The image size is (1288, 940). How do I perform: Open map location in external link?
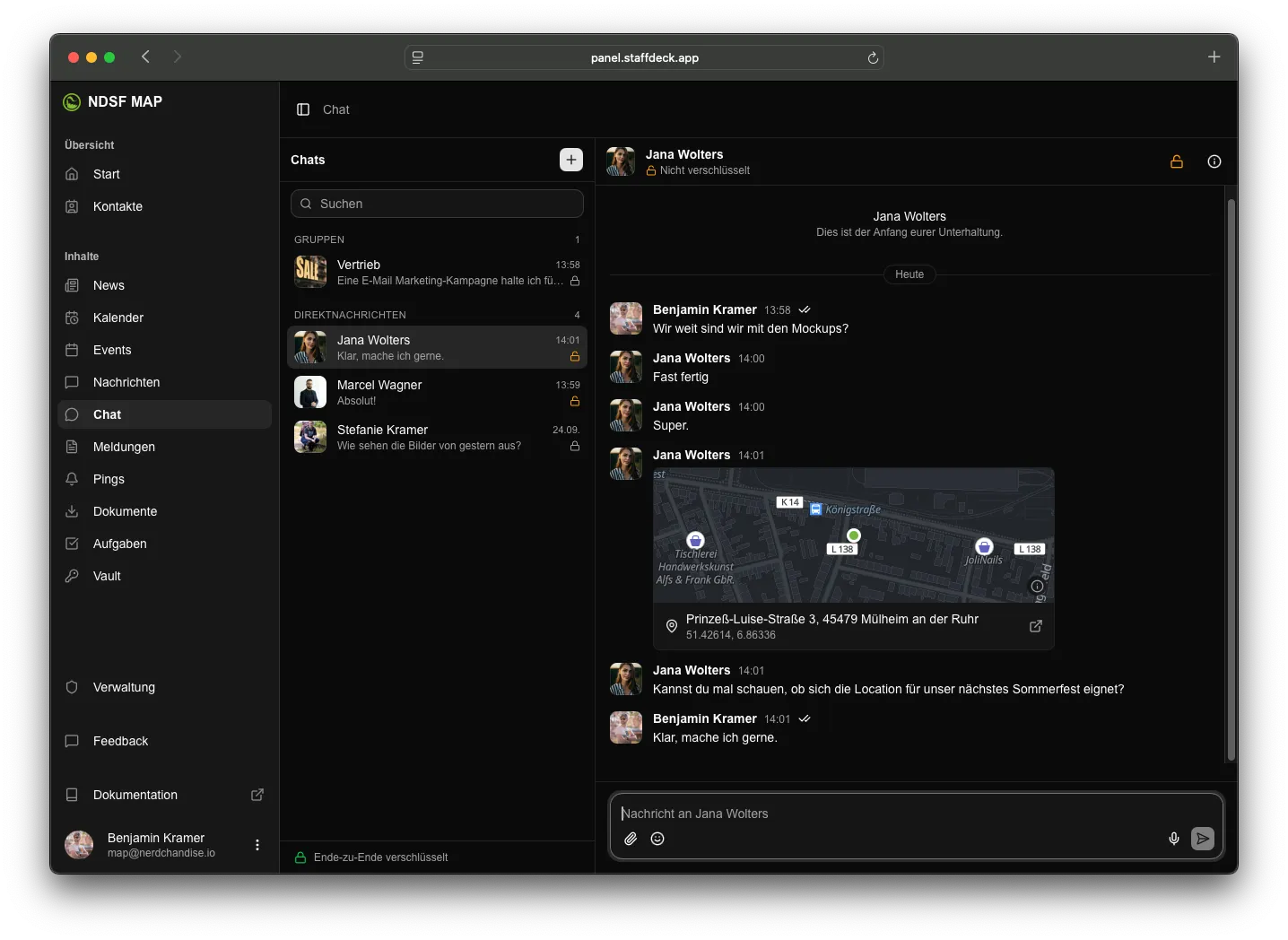point(1036,626)
